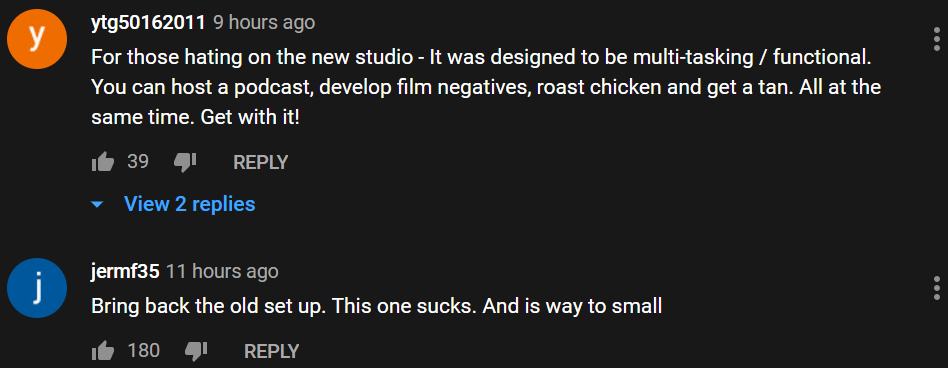
Task: Click the 9 hours ago timestamp
Action: 264,23
